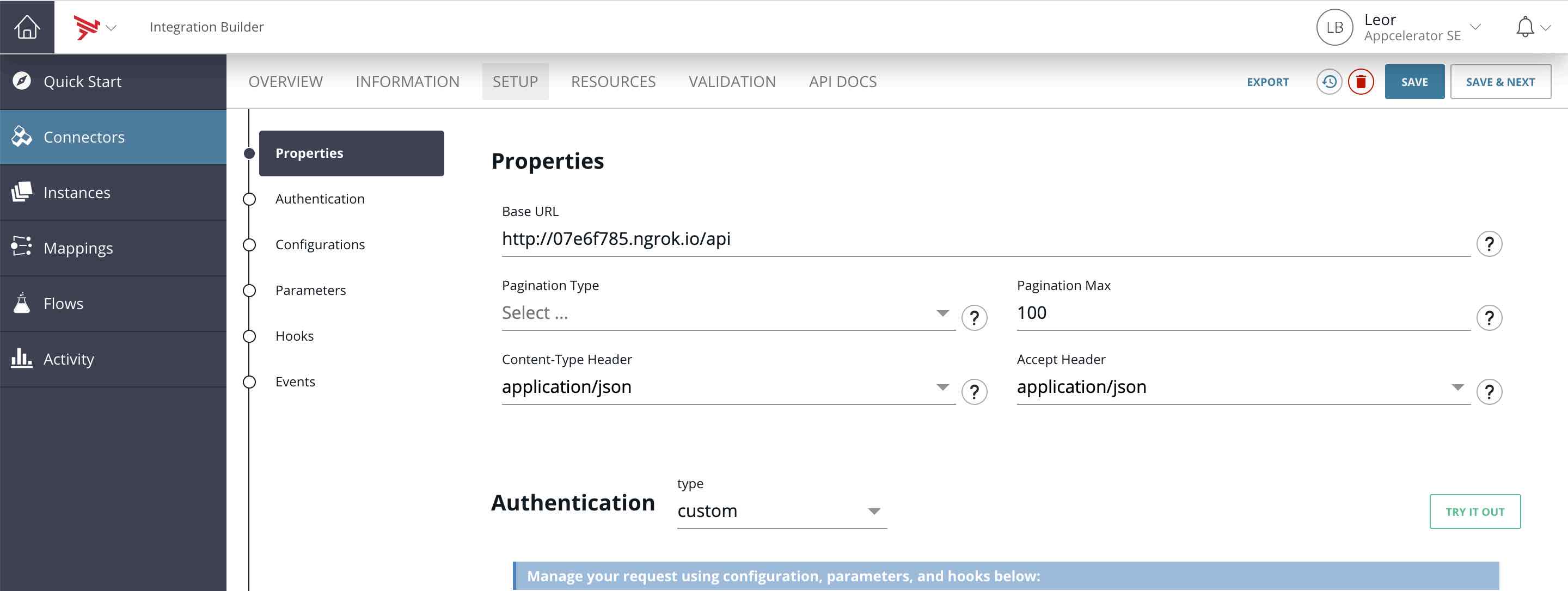Click the SAVE button
This screenshot has height=591, width=1568.
coord(1414,82)
